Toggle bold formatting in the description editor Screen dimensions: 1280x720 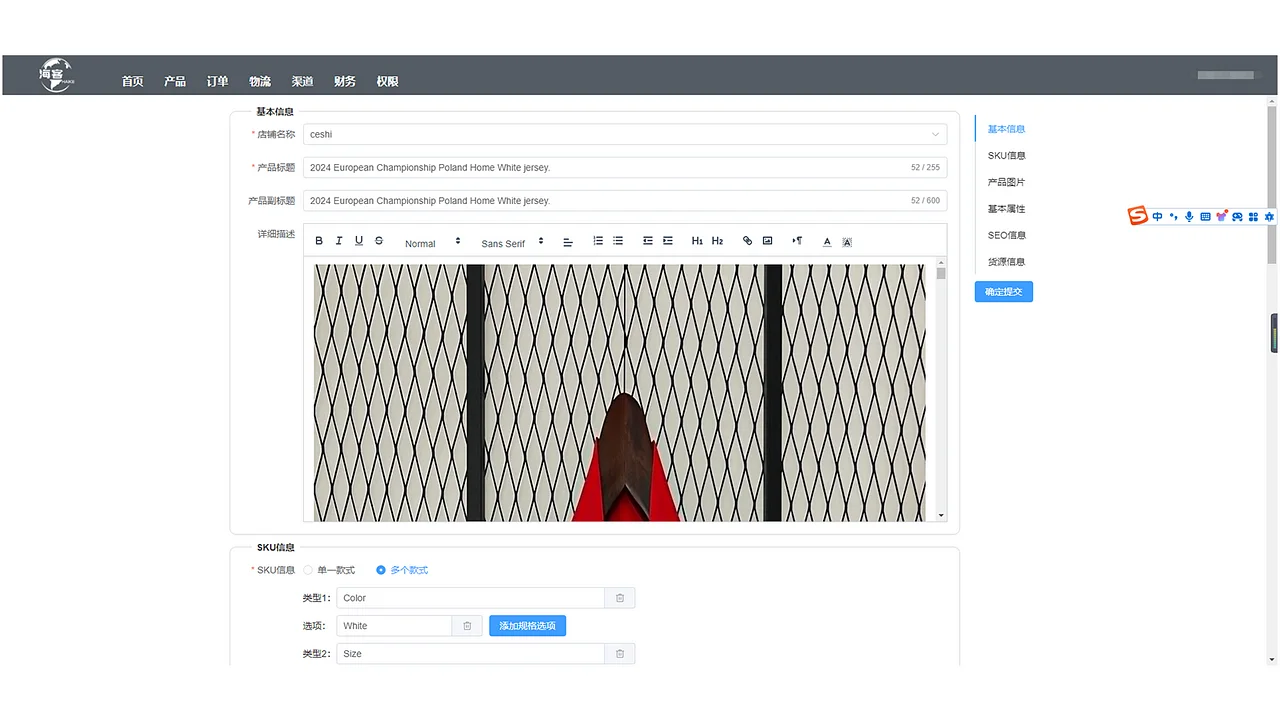coord(319,240)
